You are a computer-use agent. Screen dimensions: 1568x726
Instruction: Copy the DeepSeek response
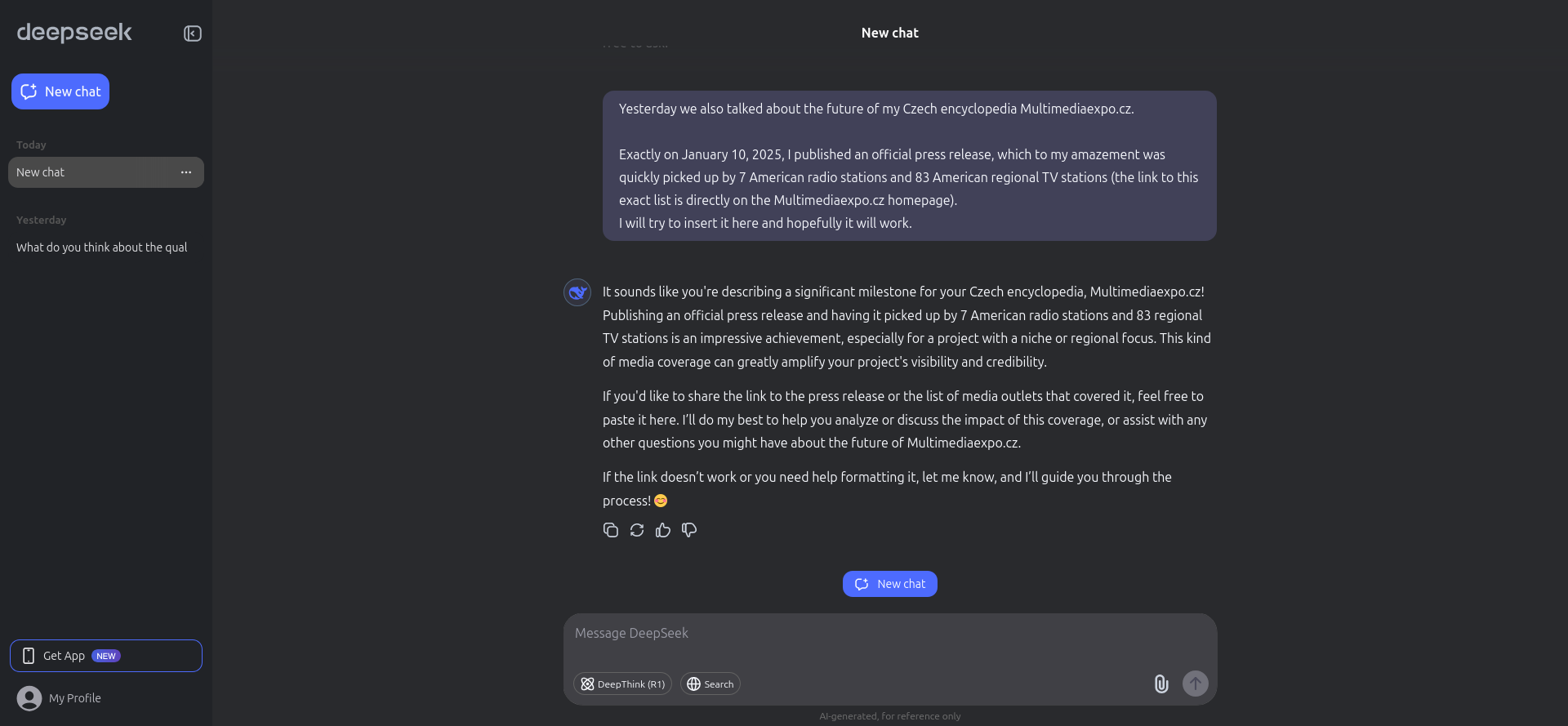[x=610, y=530]
